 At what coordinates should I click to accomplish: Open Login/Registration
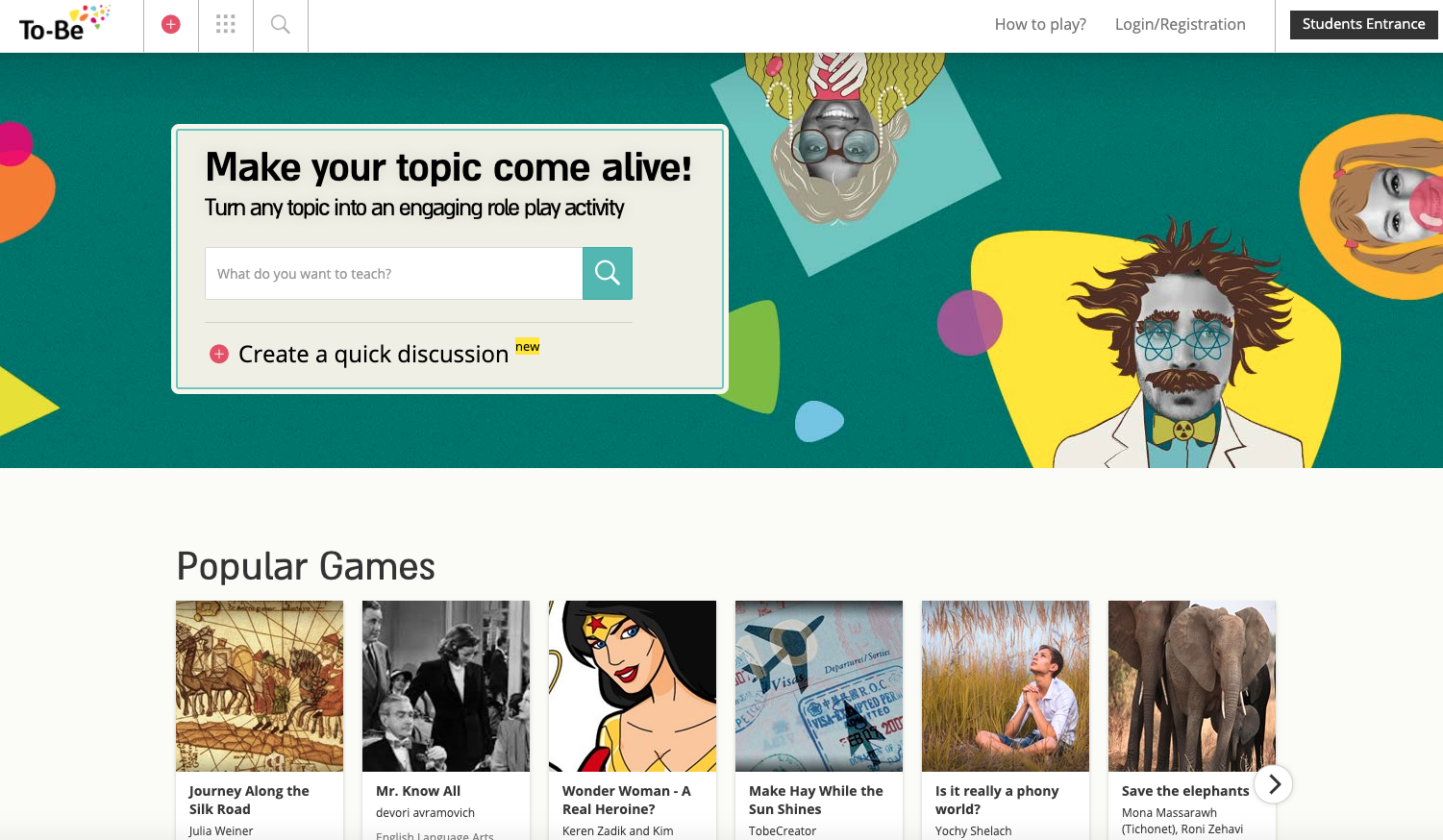(x=1181, y=25)
